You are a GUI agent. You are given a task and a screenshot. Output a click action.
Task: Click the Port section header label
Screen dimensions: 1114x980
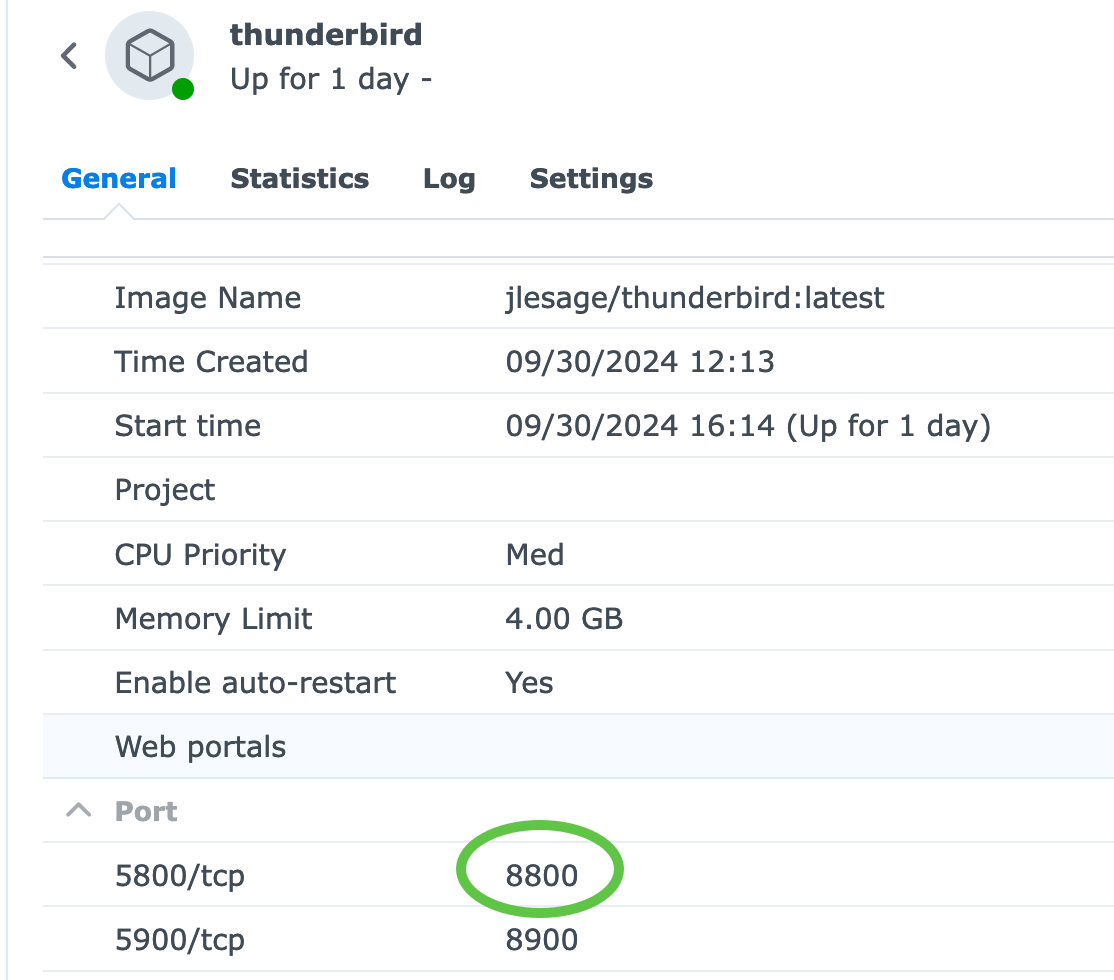[x=146, y=811]
